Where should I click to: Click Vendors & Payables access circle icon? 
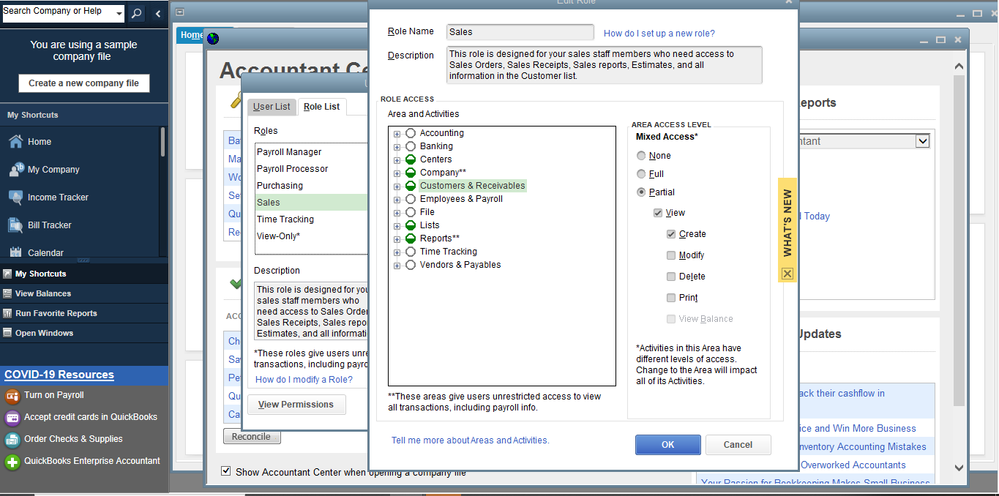410,265
